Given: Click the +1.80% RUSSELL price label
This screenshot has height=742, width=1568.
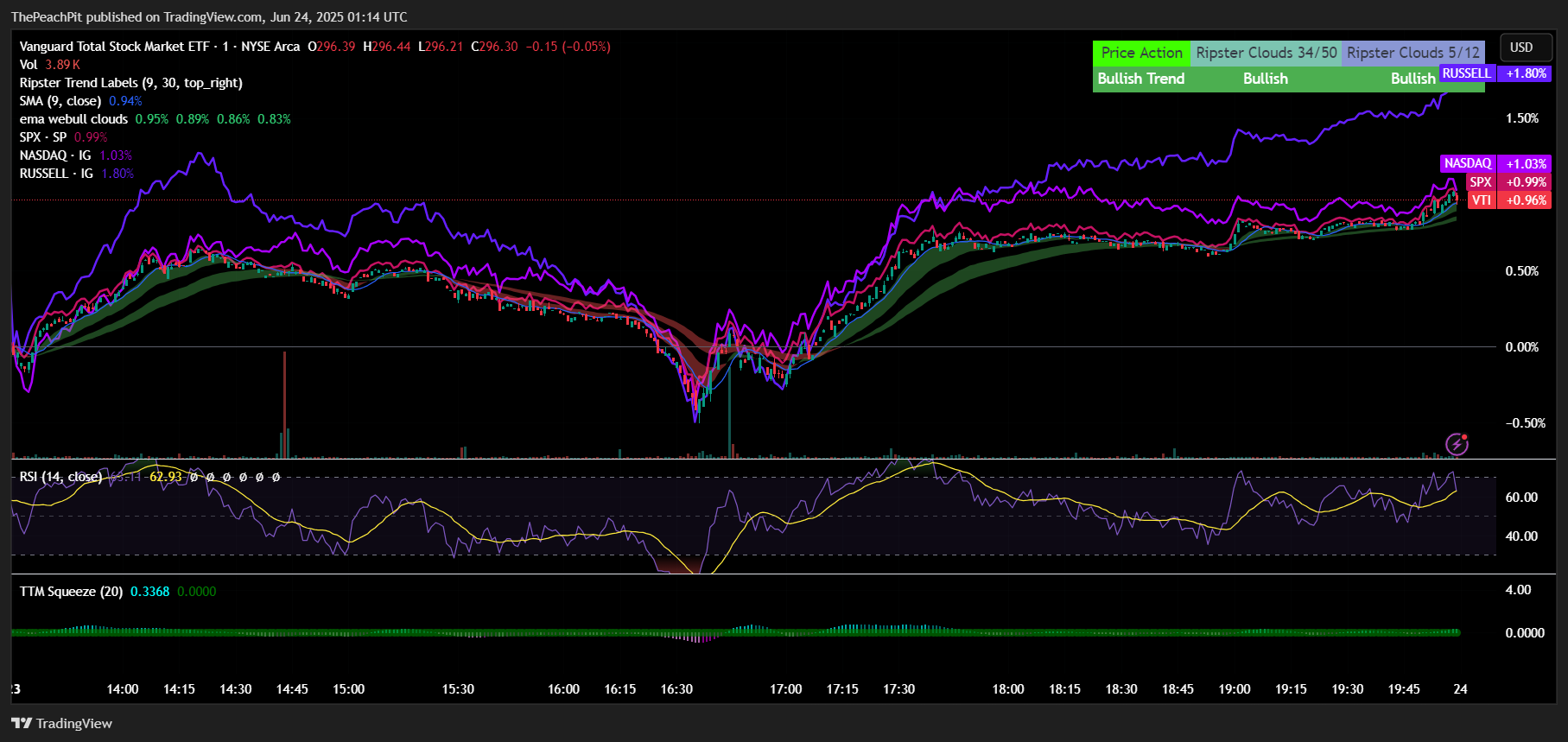Looking at the screenshot, I should pos(1527,73).
